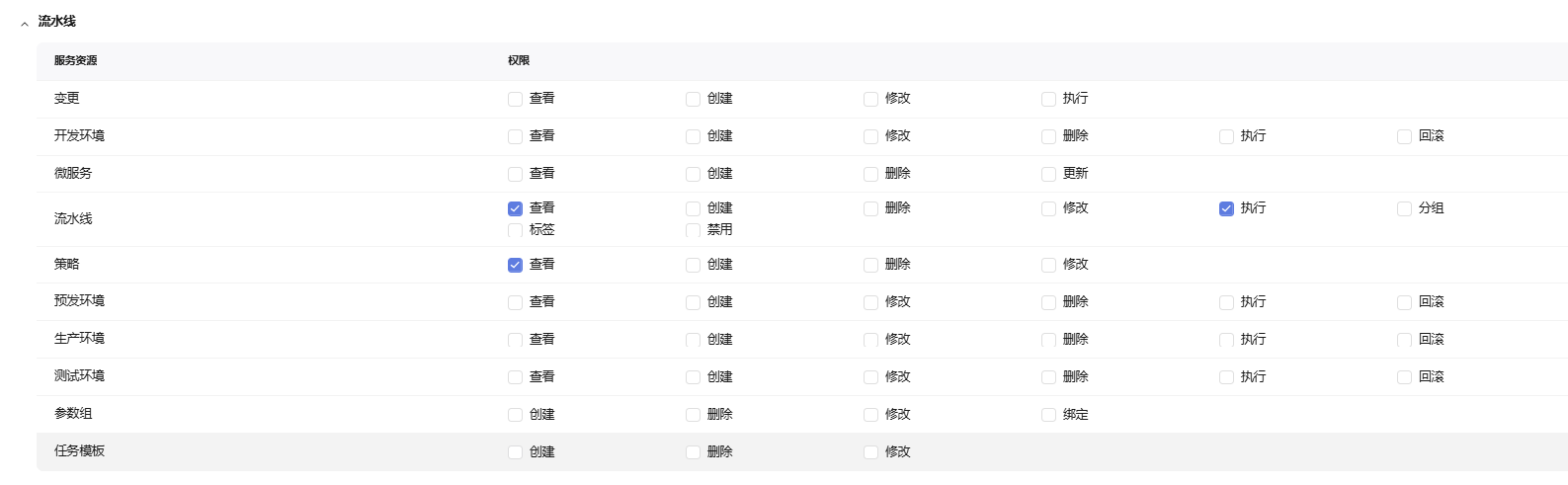Uncheck 查看 for 流水线 resource
The image size is (1568, 485).
click(x=515, y=208)
